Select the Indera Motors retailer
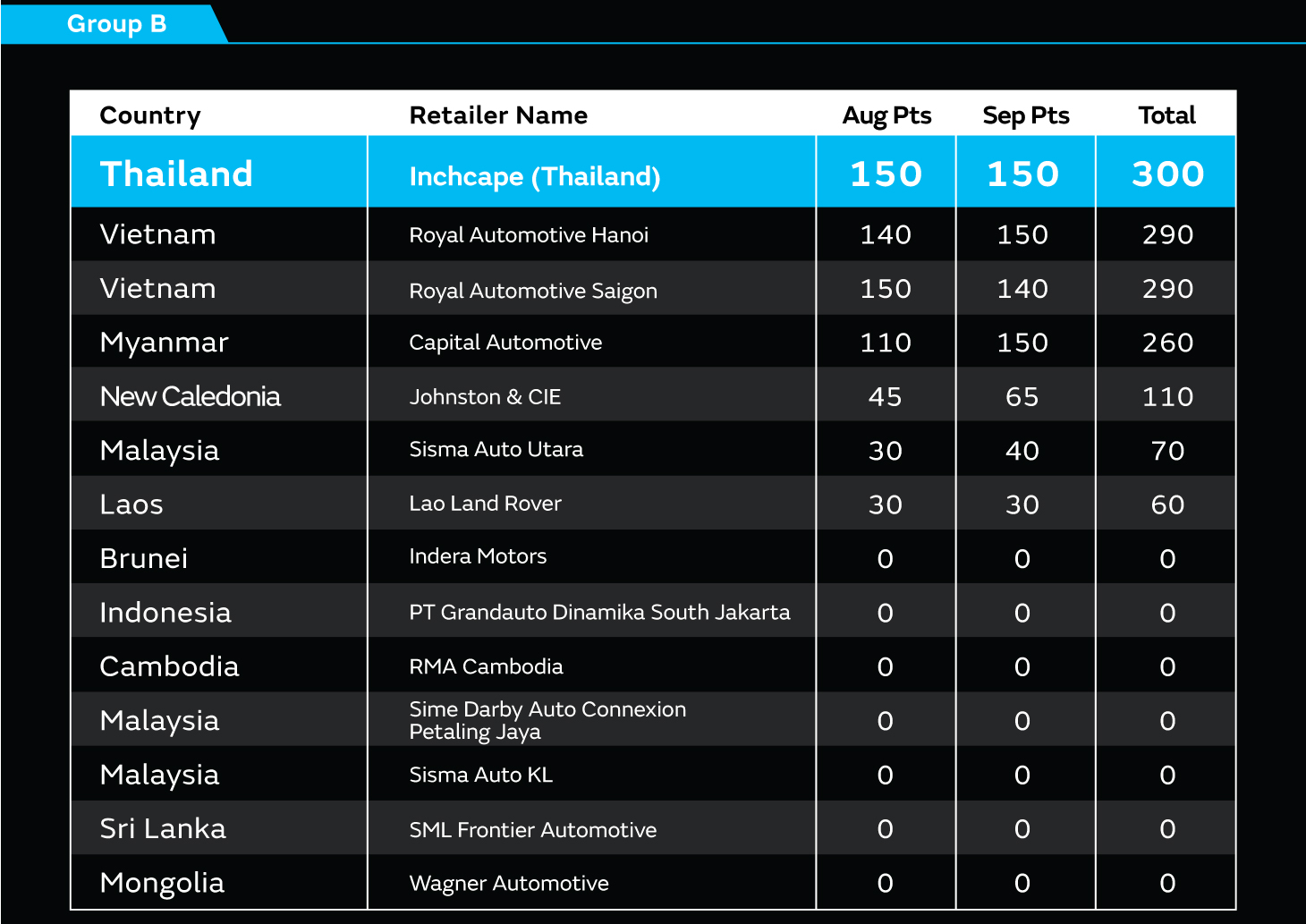This screenshot has height=924, width=1306. point(478,556)
